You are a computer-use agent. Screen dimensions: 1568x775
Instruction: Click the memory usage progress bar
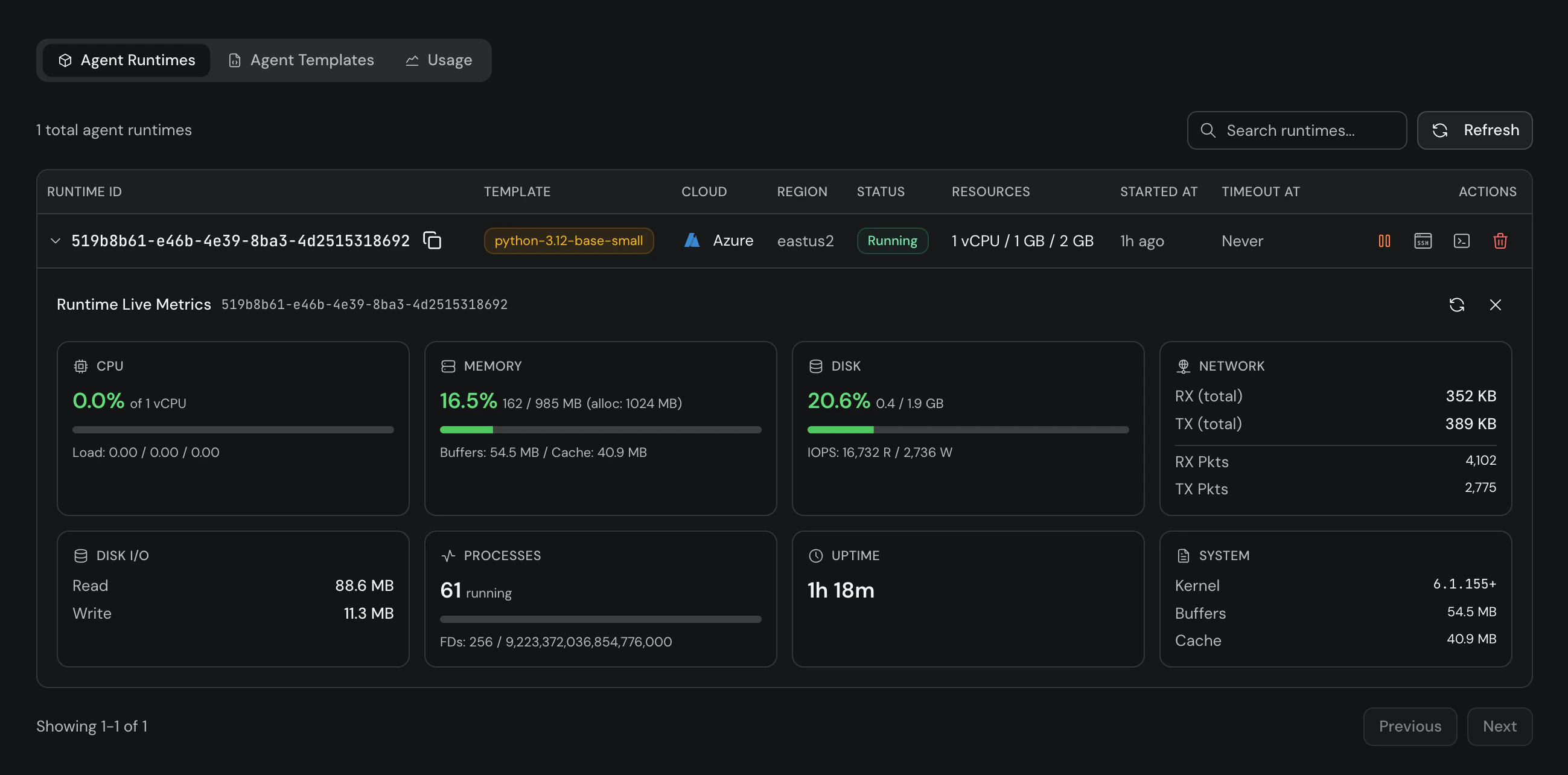(599, 429)
